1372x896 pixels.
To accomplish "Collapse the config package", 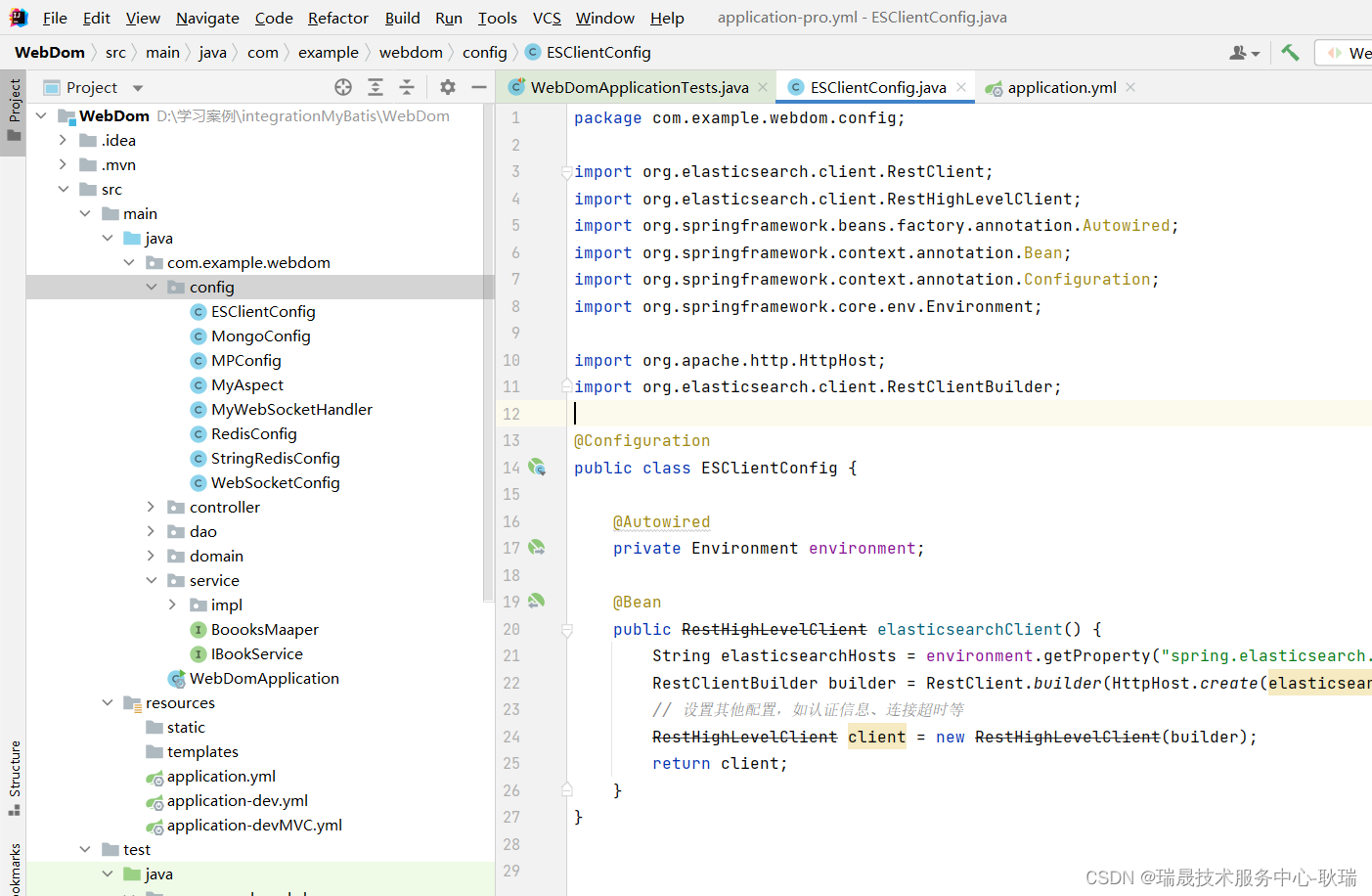I will click(151, 287).
